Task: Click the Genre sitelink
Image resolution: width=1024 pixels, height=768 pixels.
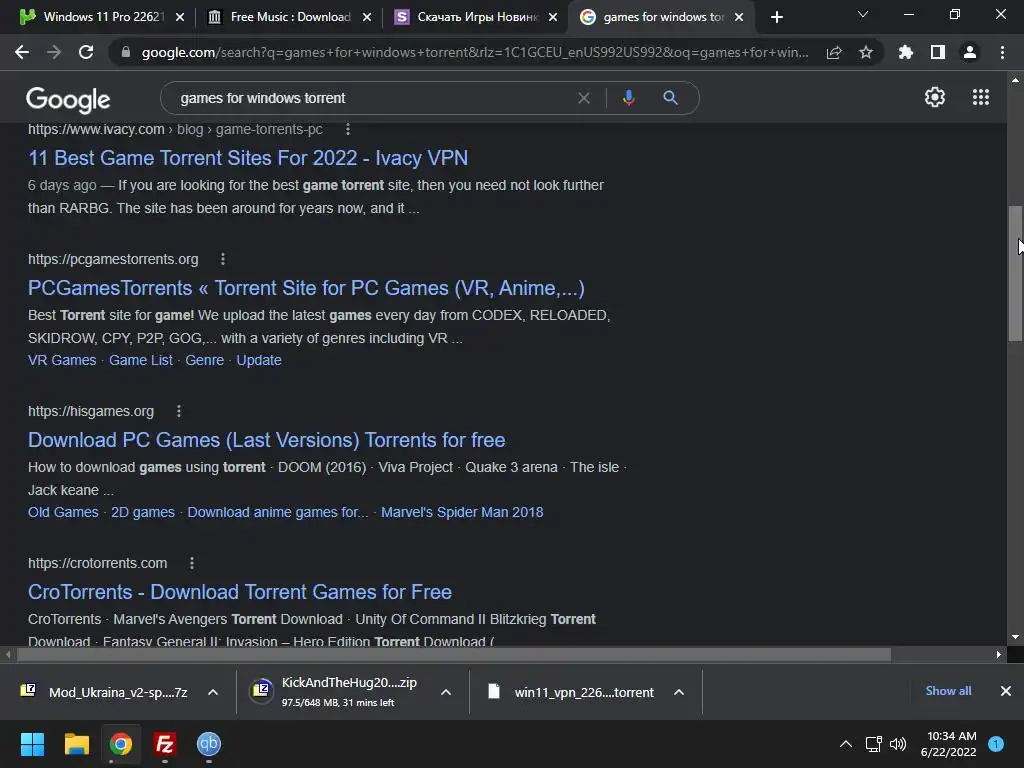Action: [204, 360]
